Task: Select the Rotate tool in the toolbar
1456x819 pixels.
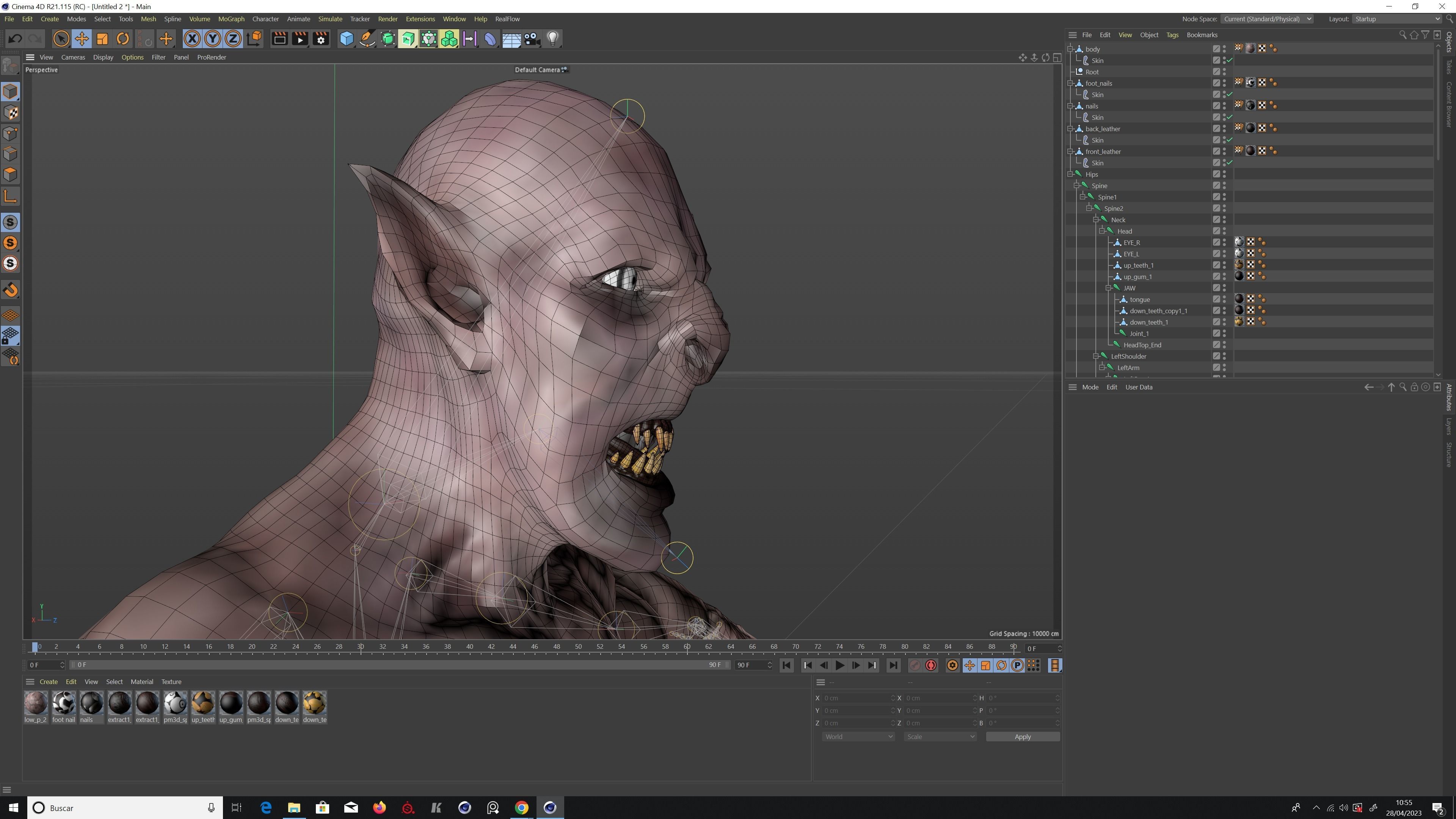Action: [x=122, y=38]
